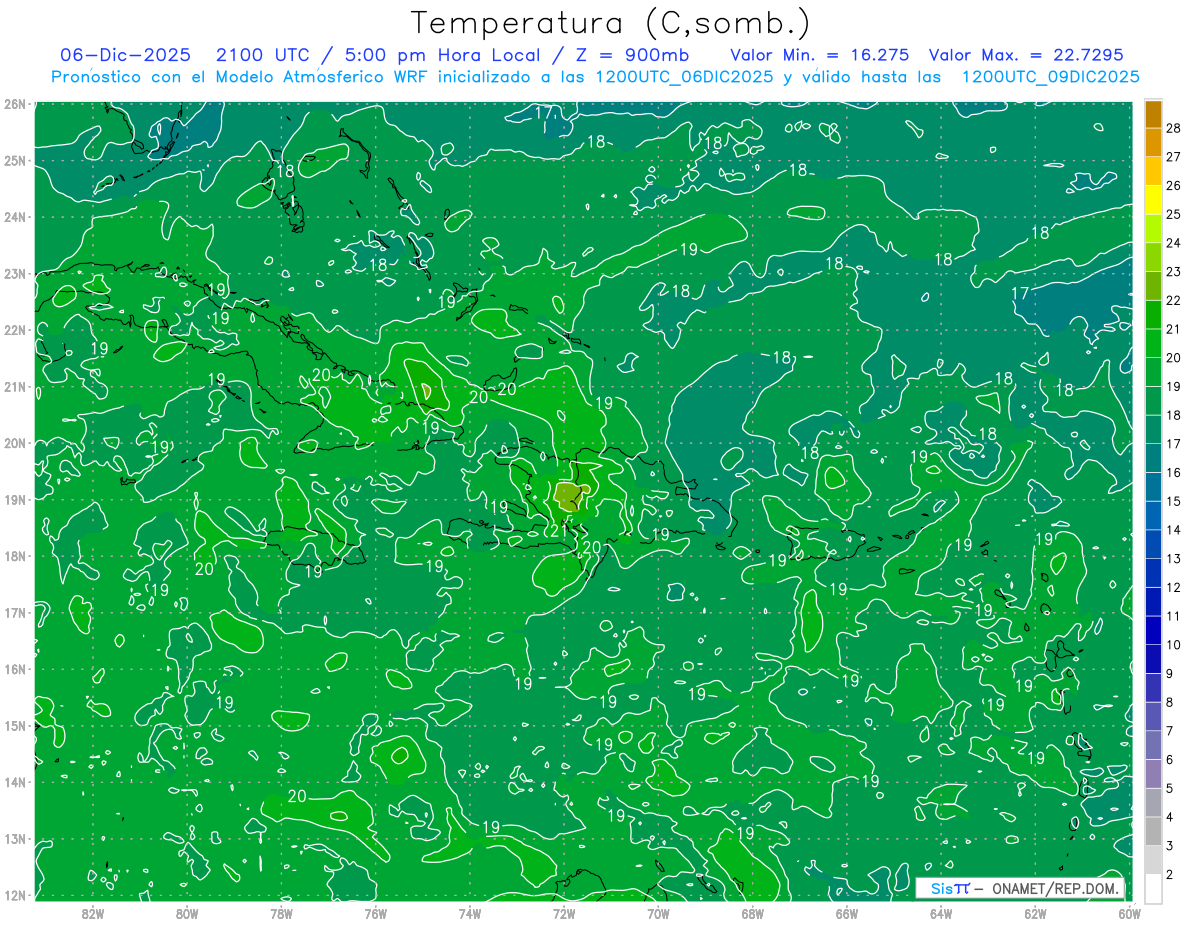Click the white bottom swatch of the color scale

(x=1153, y=888)
